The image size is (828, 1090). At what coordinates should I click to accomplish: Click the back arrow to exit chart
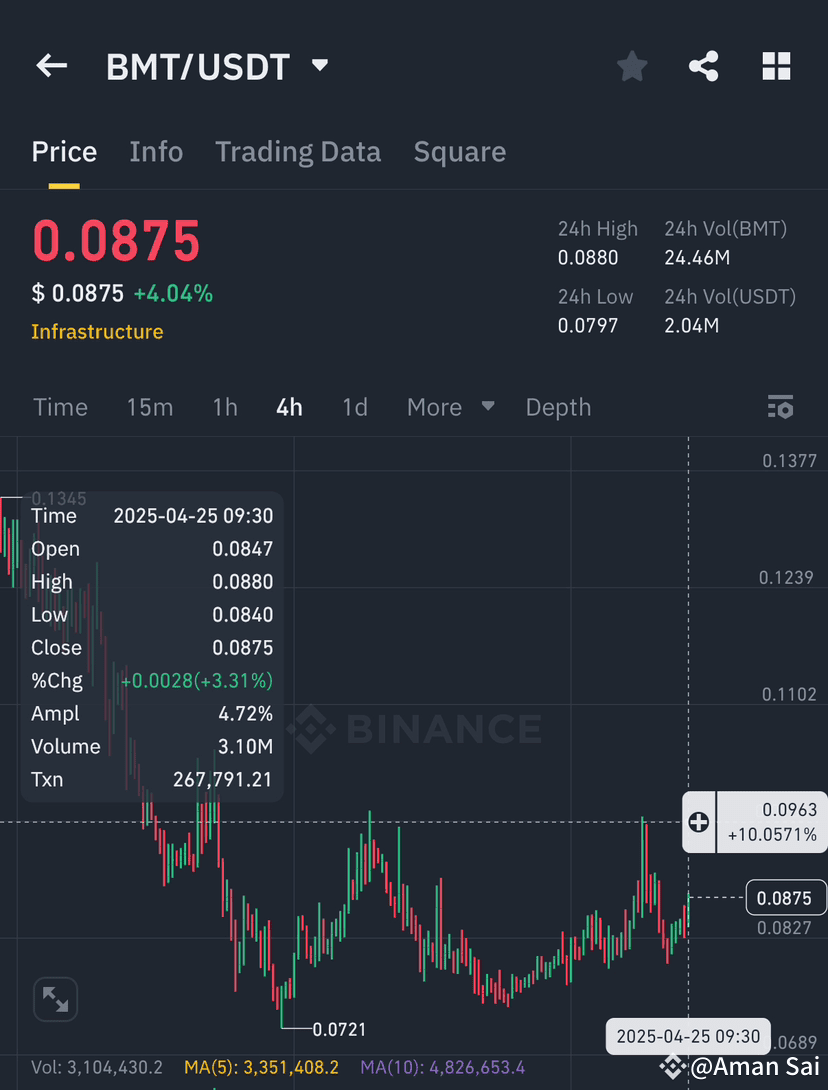[x=51, y=65]
